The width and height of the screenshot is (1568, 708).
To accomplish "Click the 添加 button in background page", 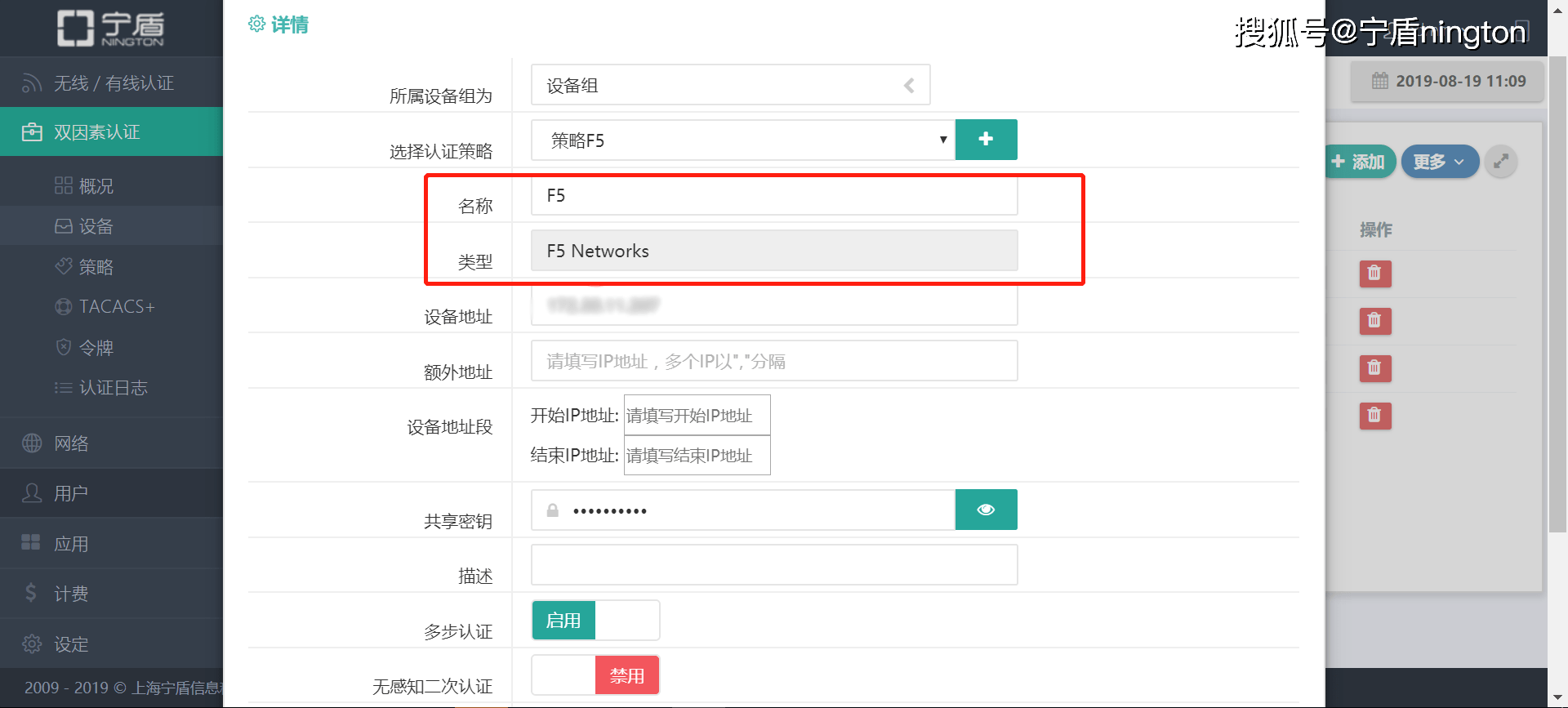I will pyautogui.click(x=1361, y=162).
